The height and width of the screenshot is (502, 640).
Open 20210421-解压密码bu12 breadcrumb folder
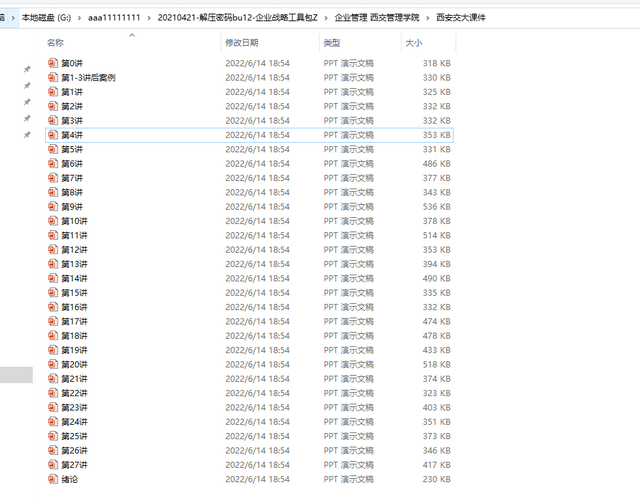click(x=238, y=18)
